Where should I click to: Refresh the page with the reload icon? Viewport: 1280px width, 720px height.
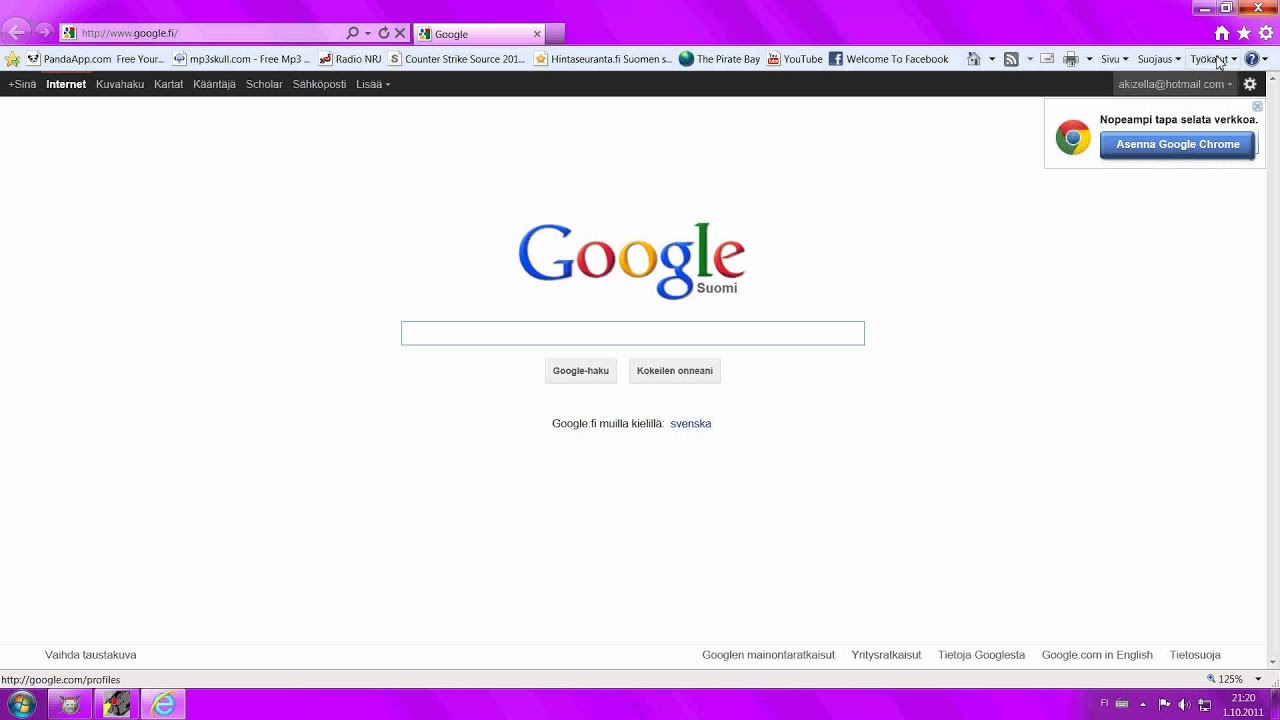(x=384, y=33)
